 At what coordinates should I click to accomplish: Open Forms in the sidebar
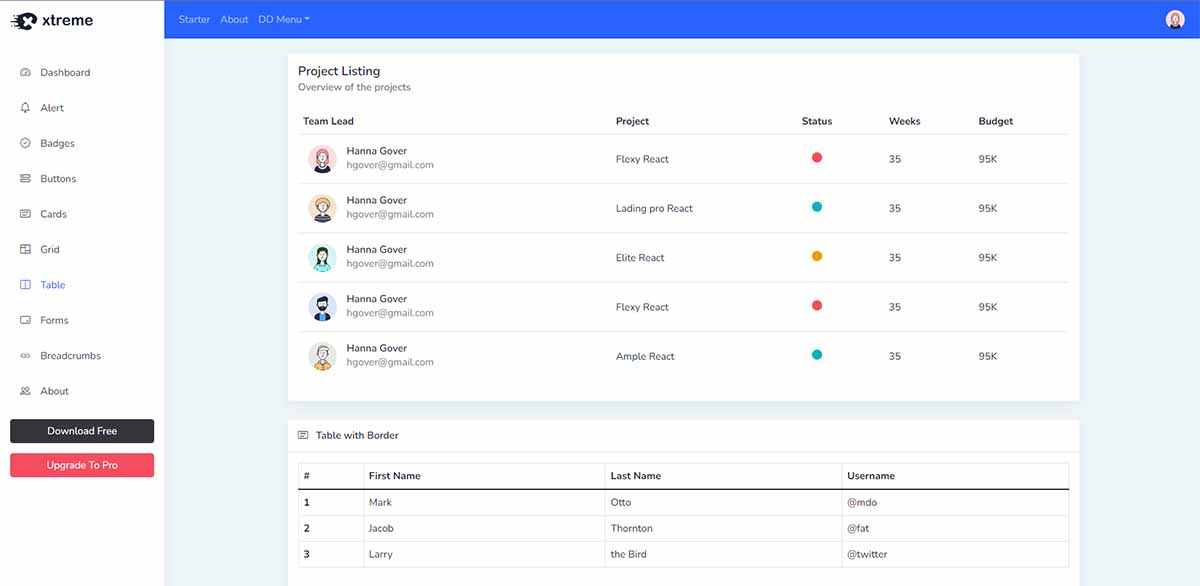click(54, 320)
